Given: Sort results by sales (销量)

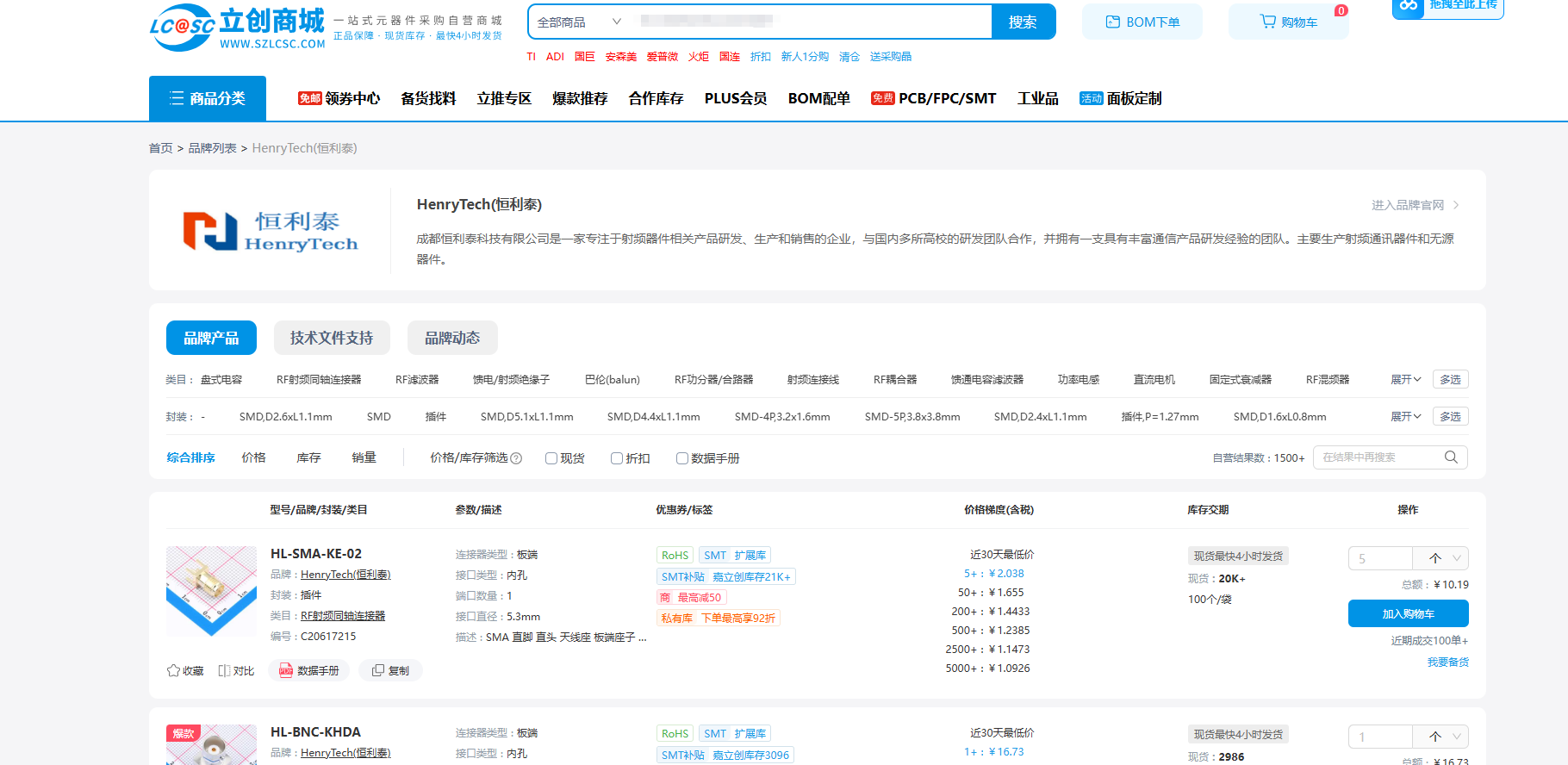Looking at the screenshot, I should click(364, 457).
